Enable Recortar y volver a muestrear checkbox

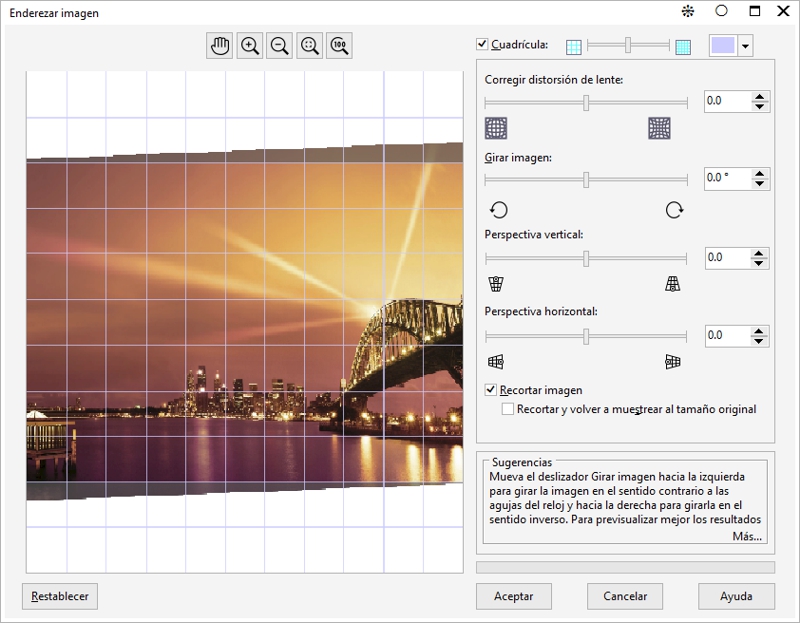(508, 409)
